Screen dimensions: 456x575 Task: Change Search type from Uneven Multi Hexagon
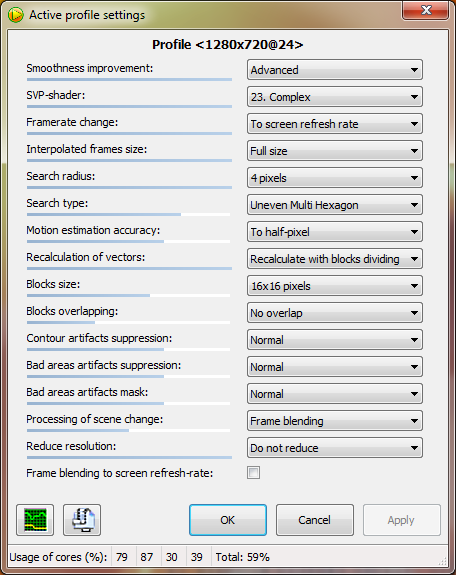tap(335, 205)
